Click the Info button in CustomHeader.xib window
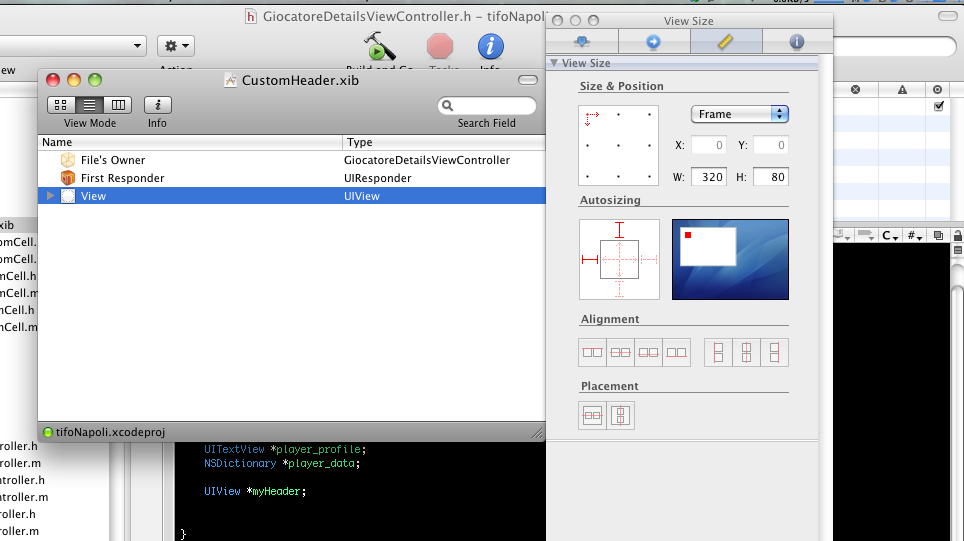 pyautogui.click(x=158, y=105)
